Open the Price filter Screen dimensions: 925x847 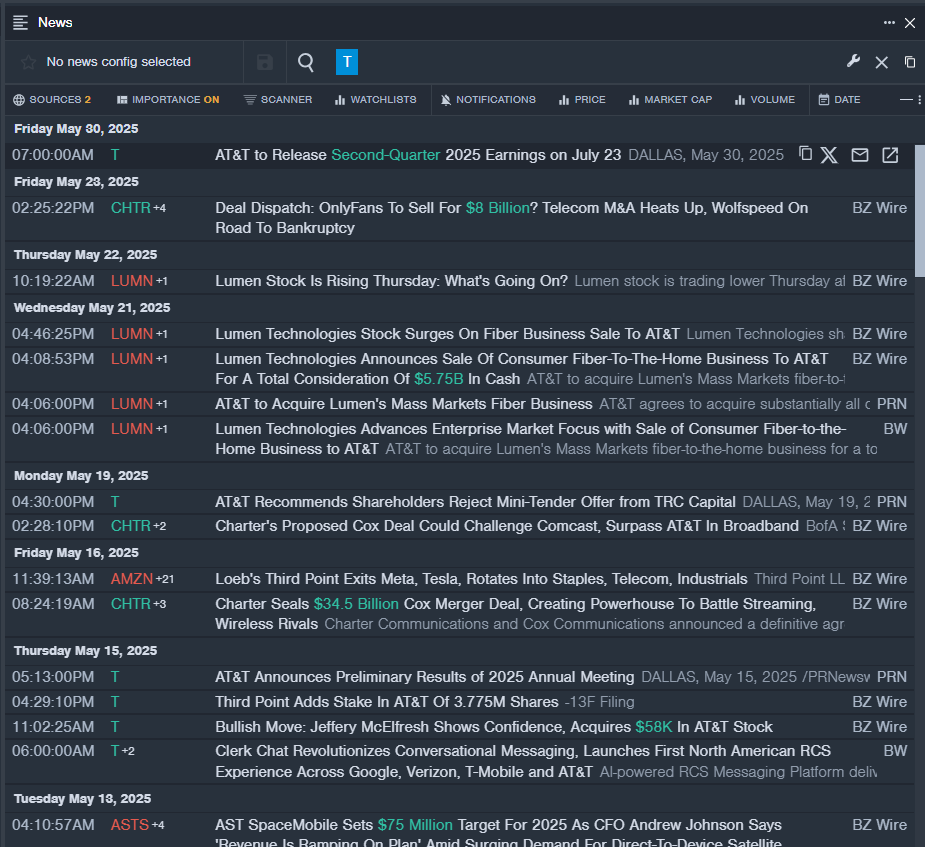[582, 100]
